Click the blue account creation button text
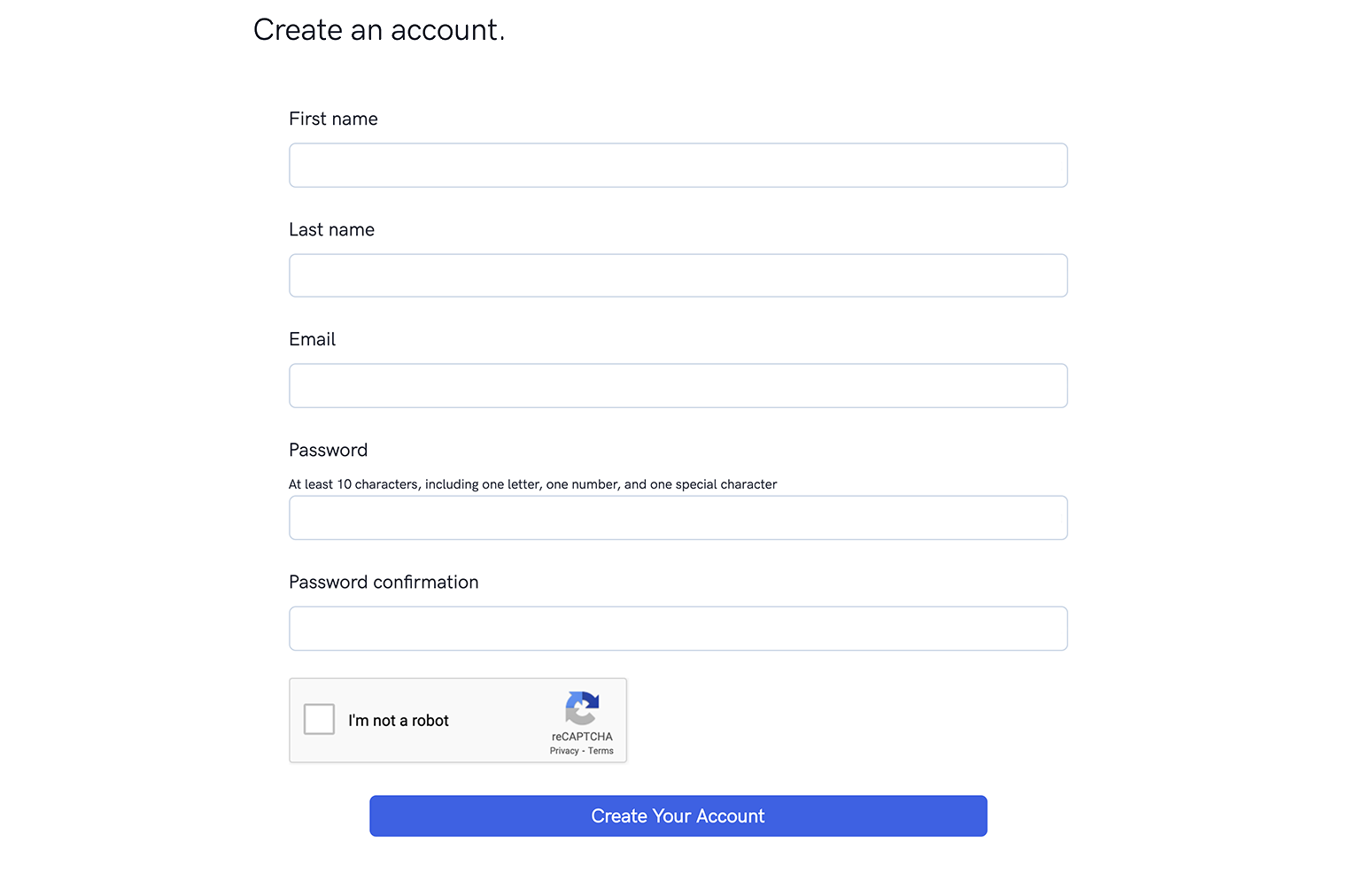 click(x=678, y=815)
